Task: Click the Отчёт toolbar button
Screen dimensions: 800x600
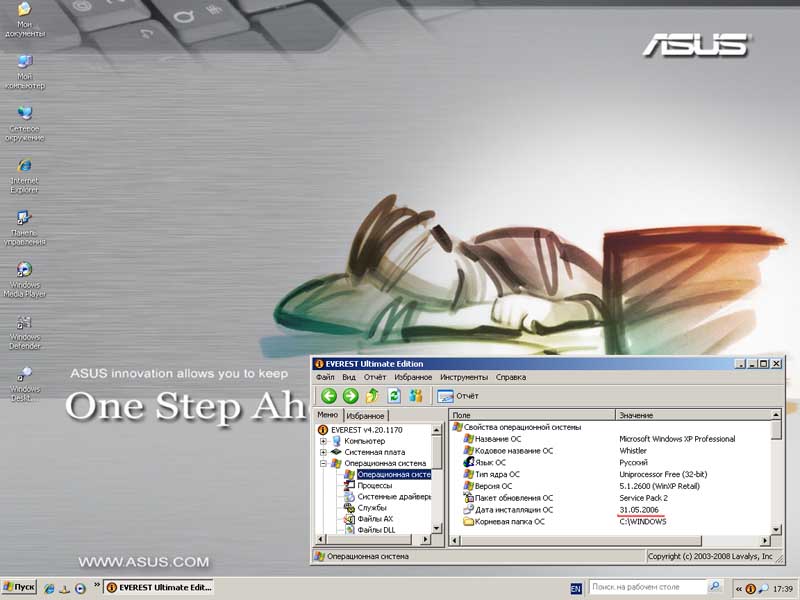Action: click(459, 396)
